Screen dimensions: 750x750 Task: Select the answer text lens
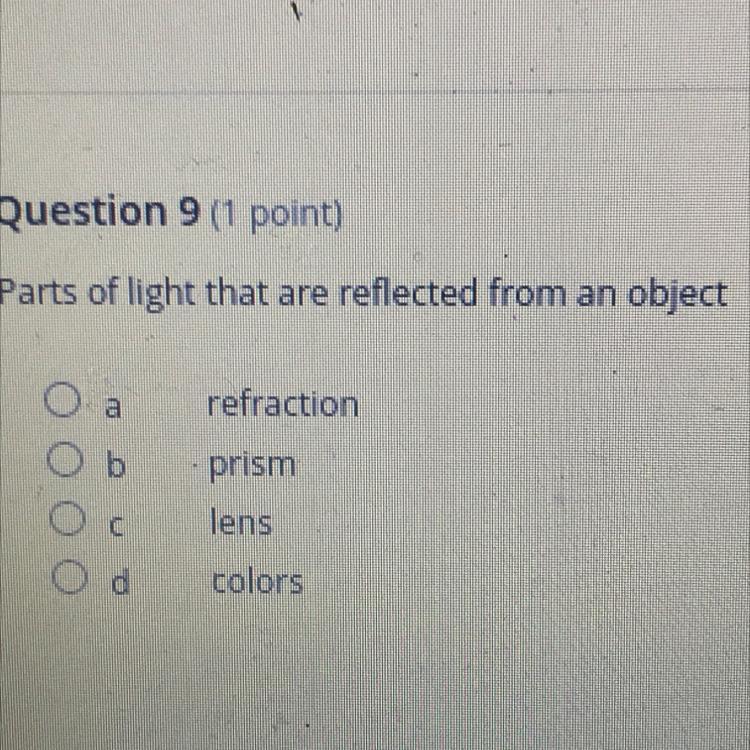click(241, 522)
